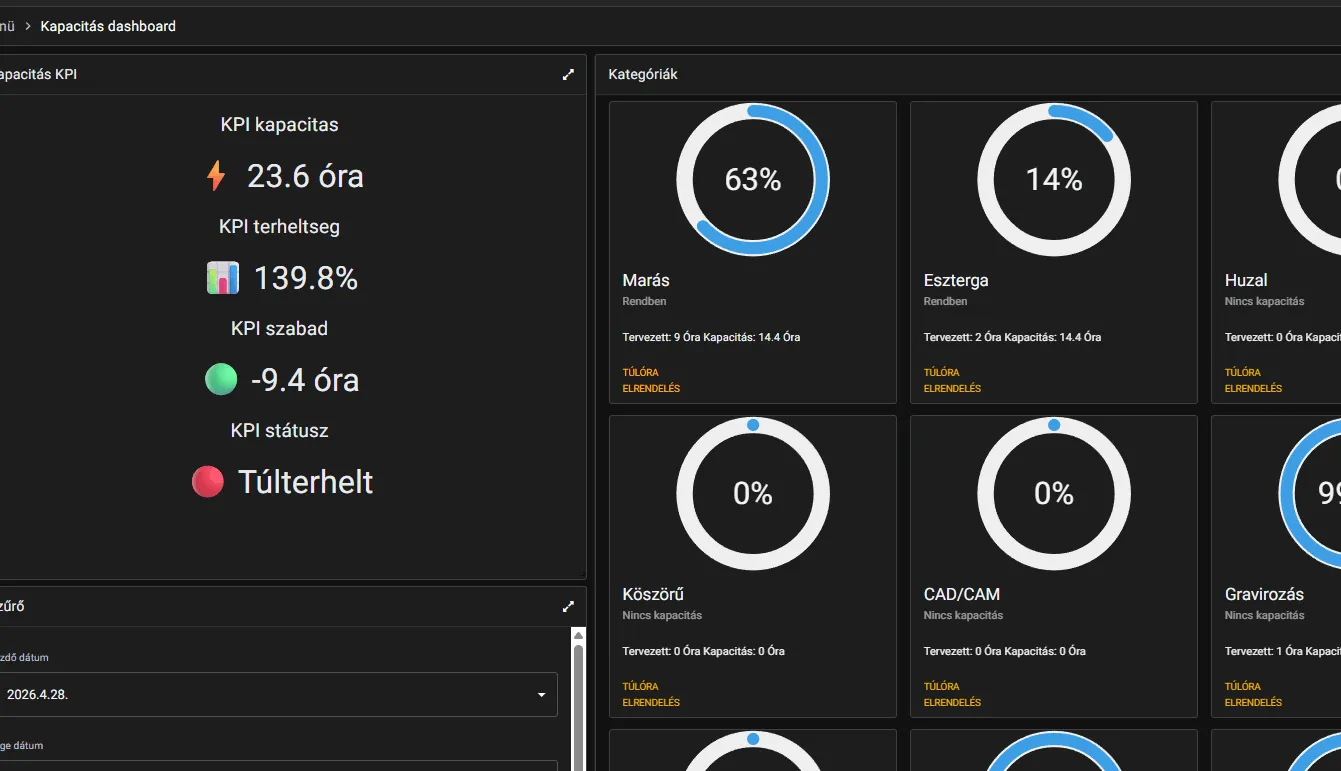Click the 23.6 óra capacity value
This screenshot has height=771, width=1341.
point(305,176)
